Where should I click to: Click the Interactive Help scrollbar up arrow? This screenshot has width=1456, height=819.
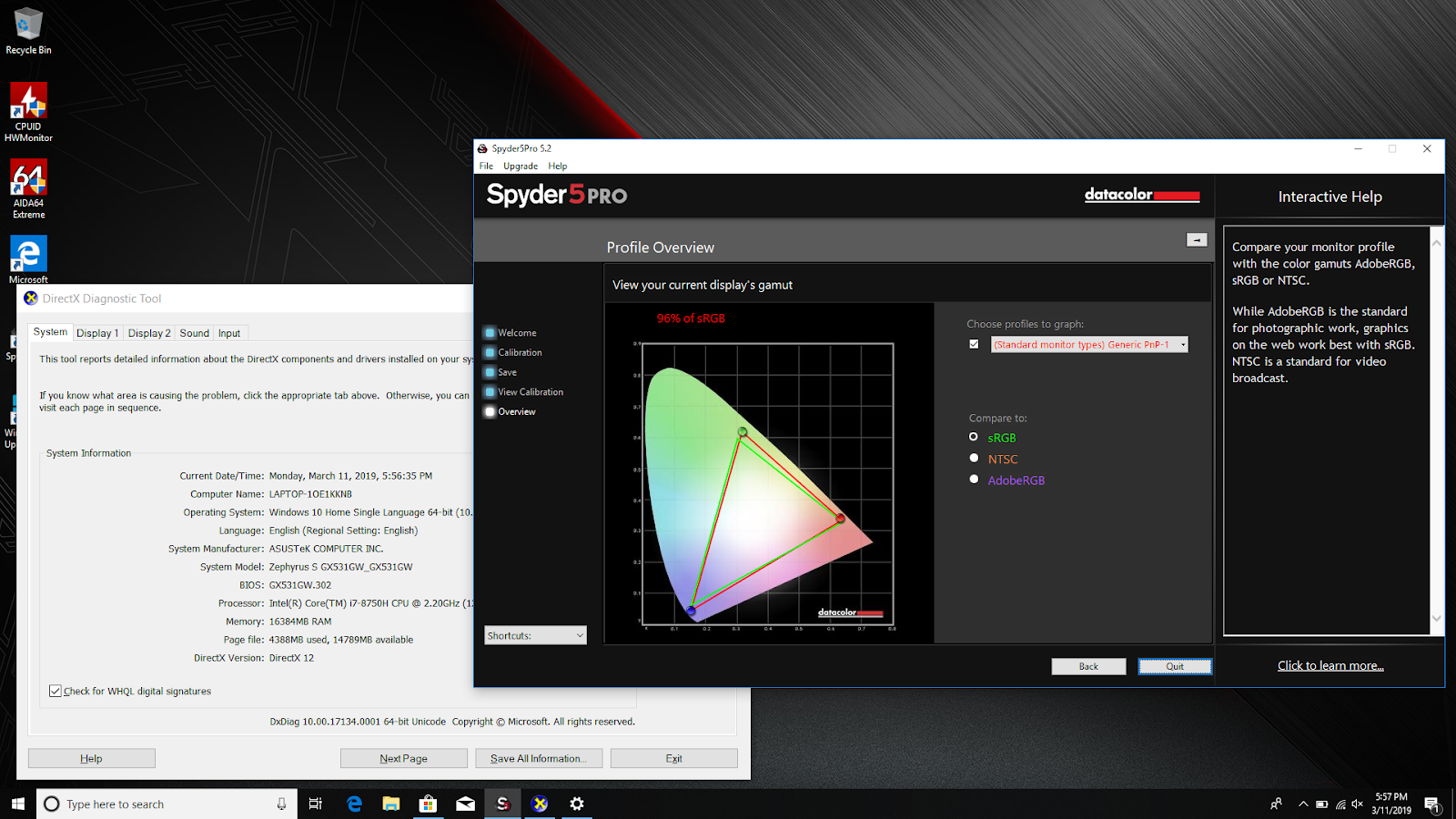[1437, 242]
